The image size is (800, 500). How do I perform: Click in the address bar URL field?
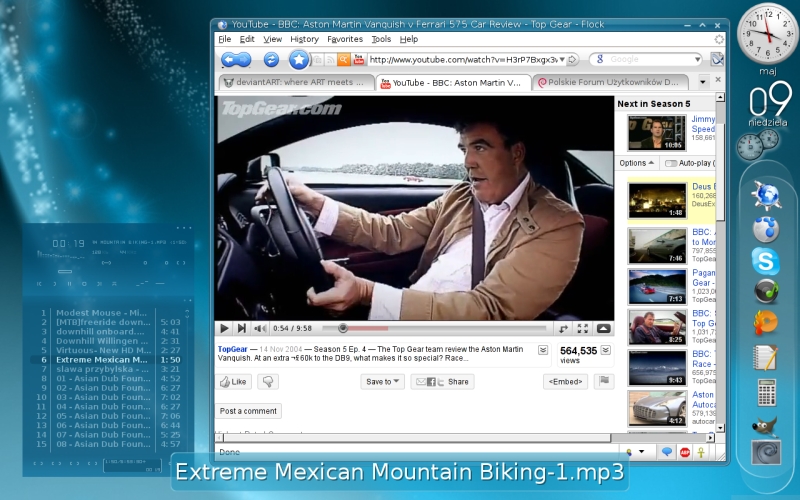pyautogui.click(x=464, y=60)
